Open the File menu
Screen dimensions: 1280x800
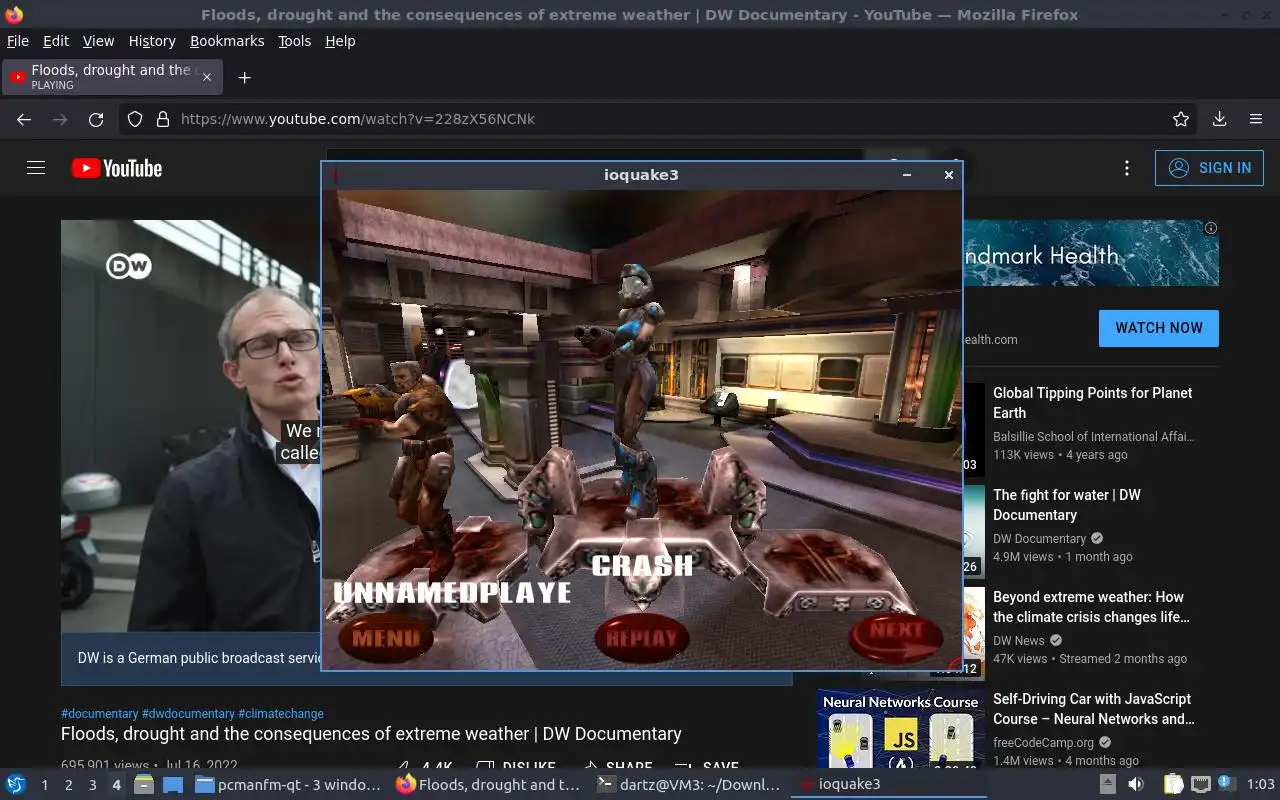[18, 41]
